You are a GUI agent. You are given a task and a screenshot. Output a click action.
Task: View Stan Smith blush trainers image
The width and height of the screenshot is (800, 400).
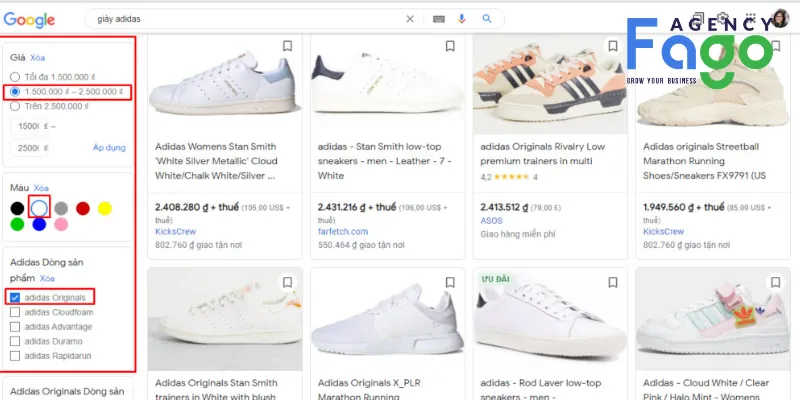pyautogui.click(x=225, y=319)
